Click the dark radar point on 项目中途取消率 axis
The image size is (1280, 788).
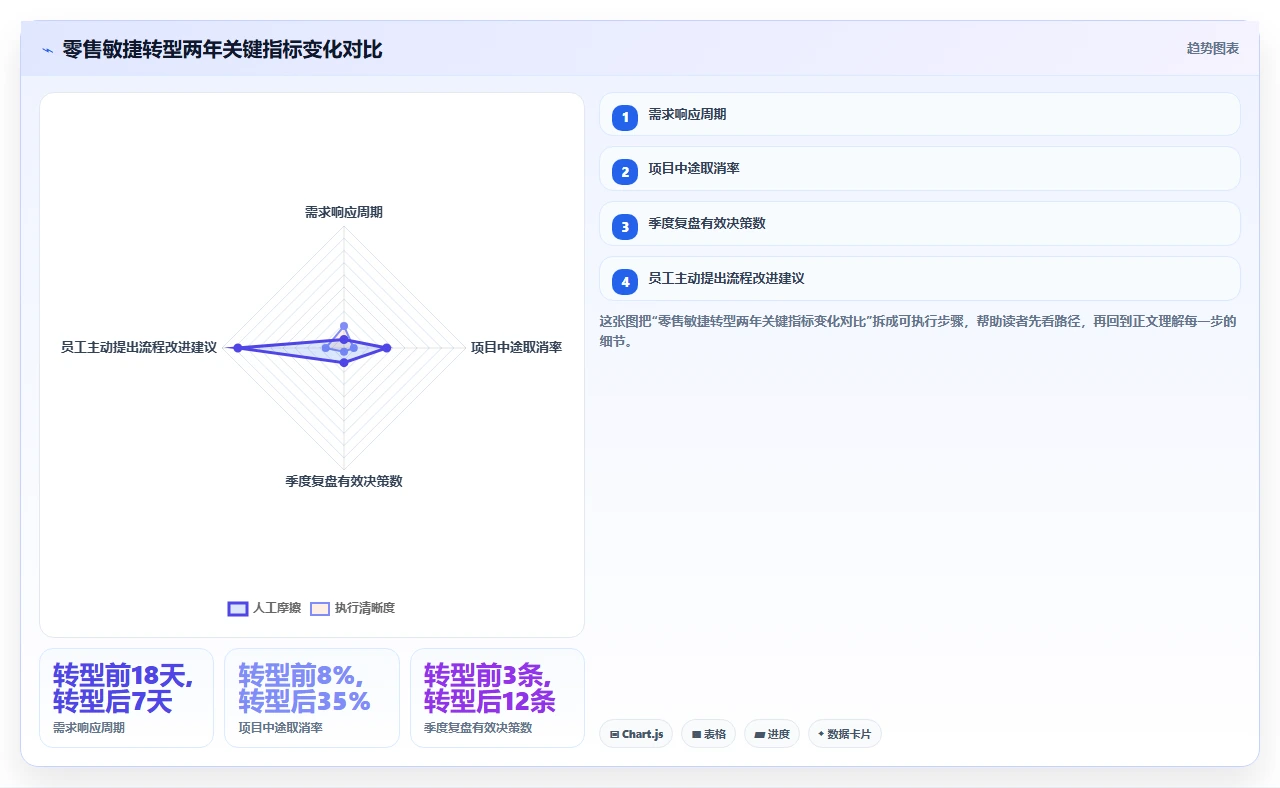click(387, 348)
